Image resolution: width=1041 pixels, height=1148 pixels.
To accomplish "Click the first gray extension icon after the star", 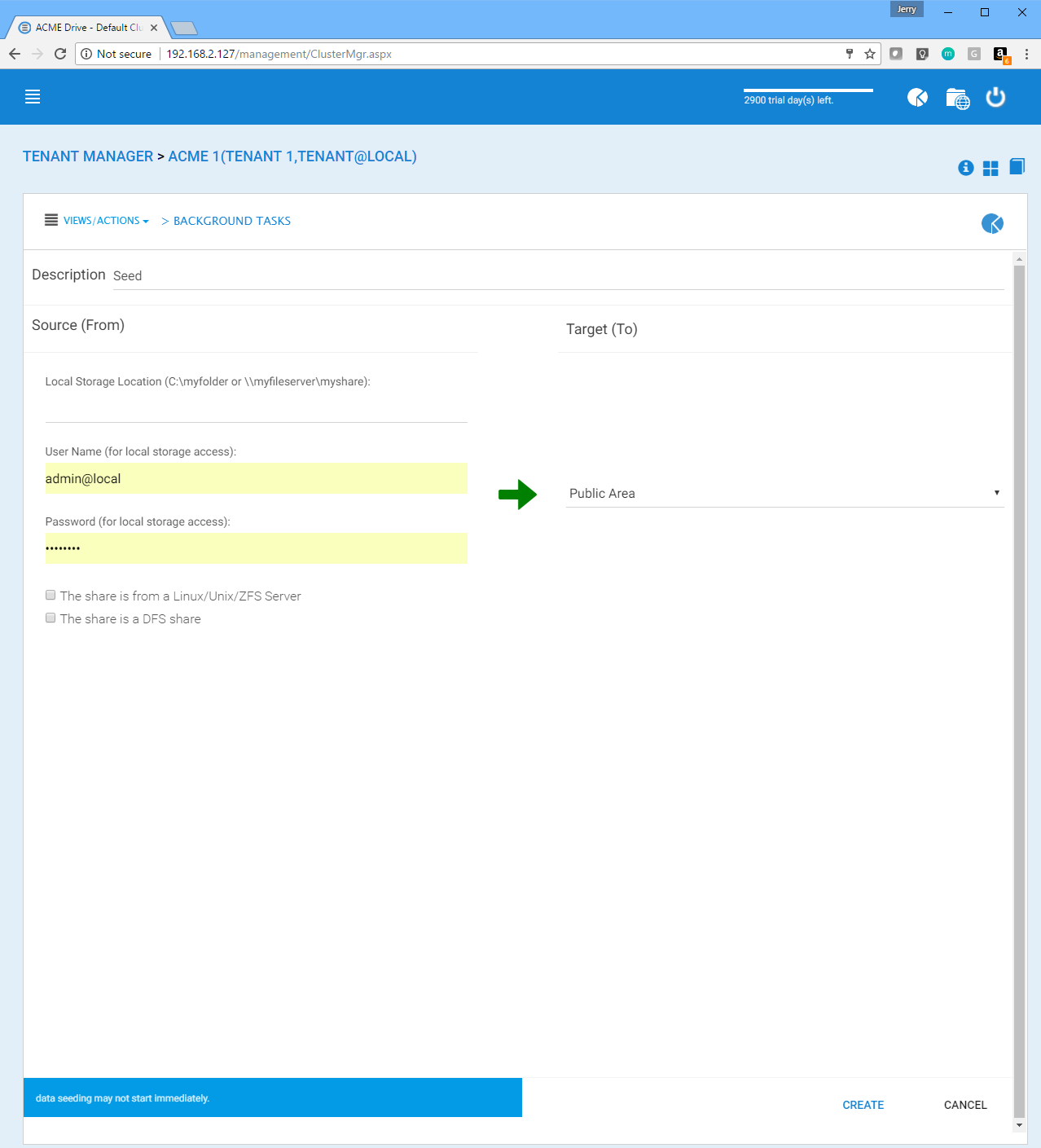I will 896,54.
